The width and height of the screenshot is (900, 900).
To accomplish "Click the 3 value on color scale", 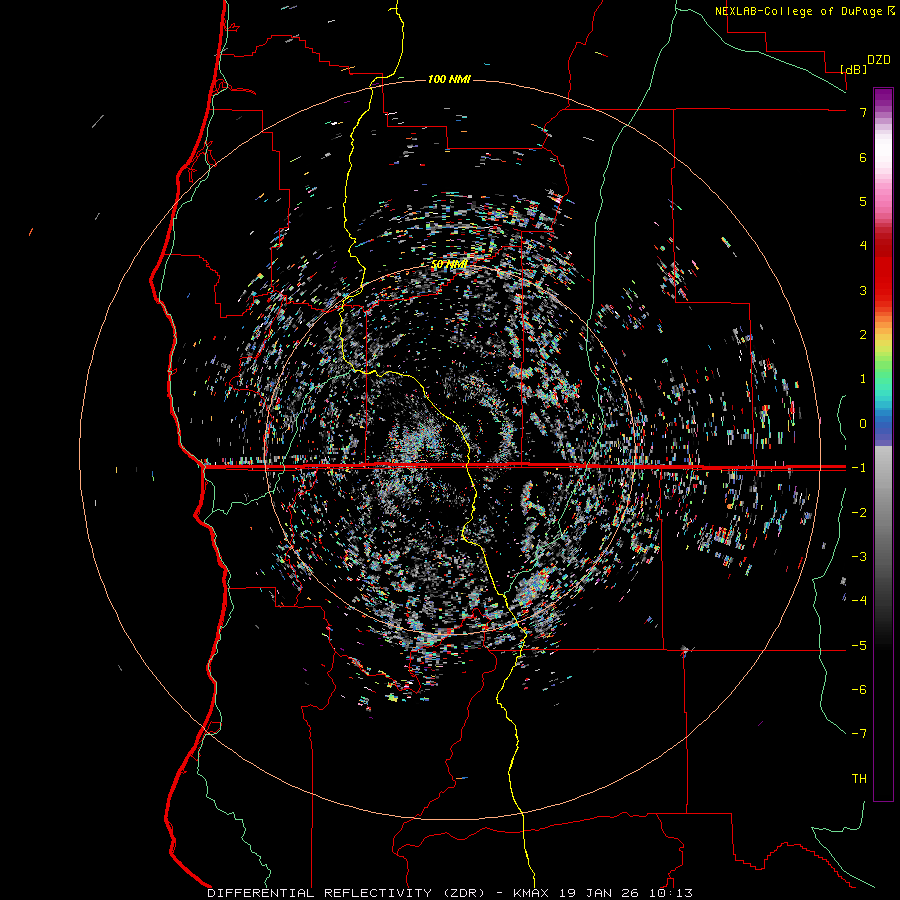I will pyautogui.click(x=863, y=290).
